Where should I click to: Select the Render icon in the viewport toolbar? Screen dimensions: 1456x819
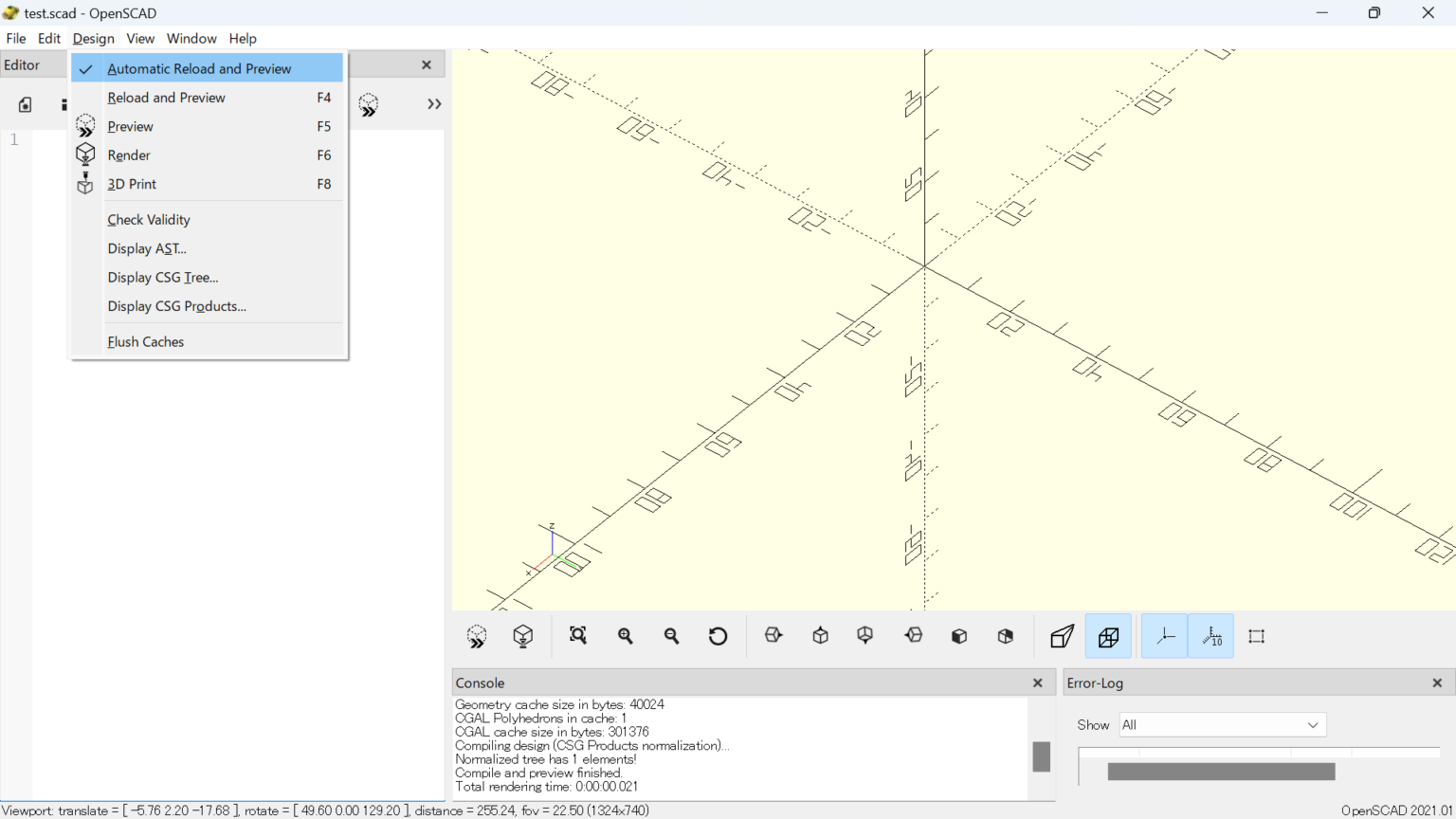(x=522, y=636)
